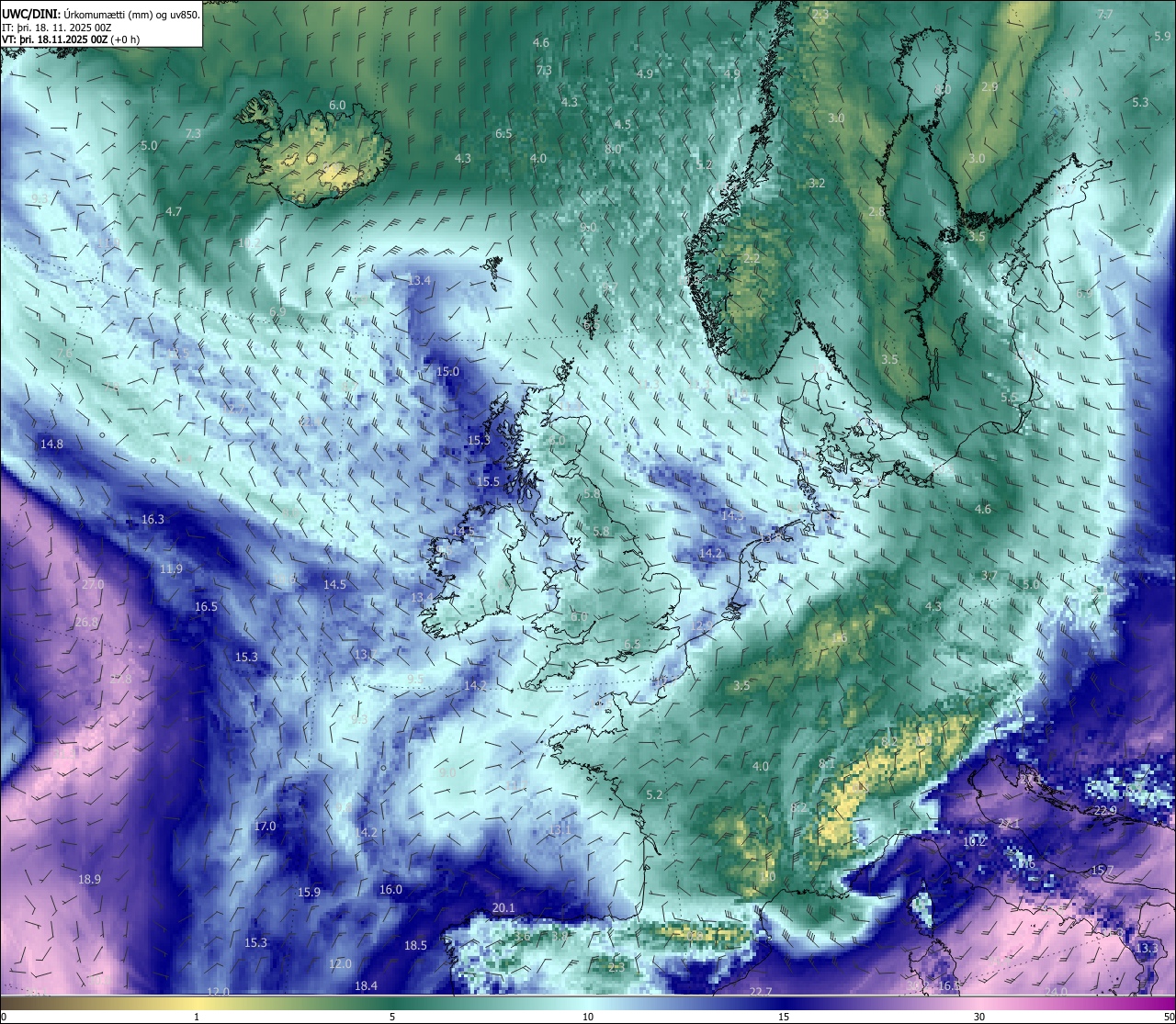This screenshot has width=1176, height=1024.
Task: Click the 5.9 value in the top right
Action: [1162, 36]
